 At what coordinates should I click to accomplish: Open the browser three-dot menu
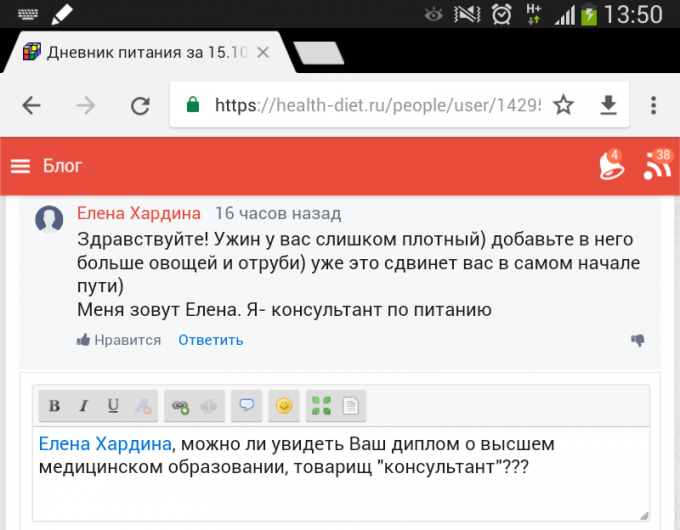[653, 105]
